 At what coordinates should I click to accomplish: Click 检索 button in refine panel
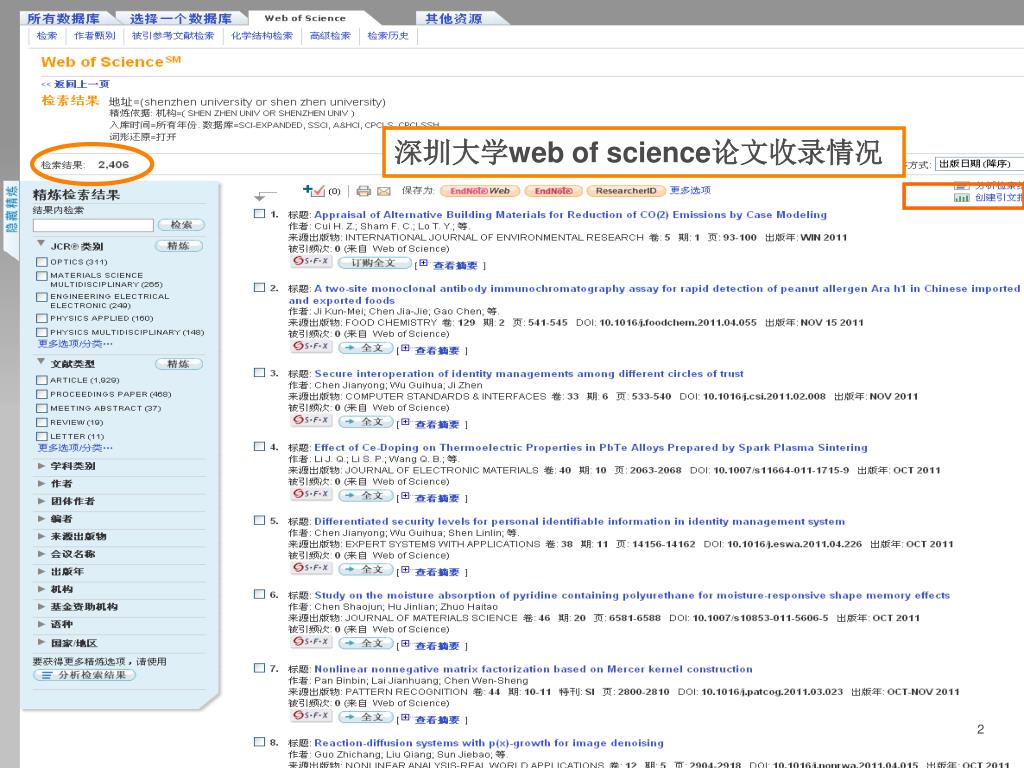182,225
